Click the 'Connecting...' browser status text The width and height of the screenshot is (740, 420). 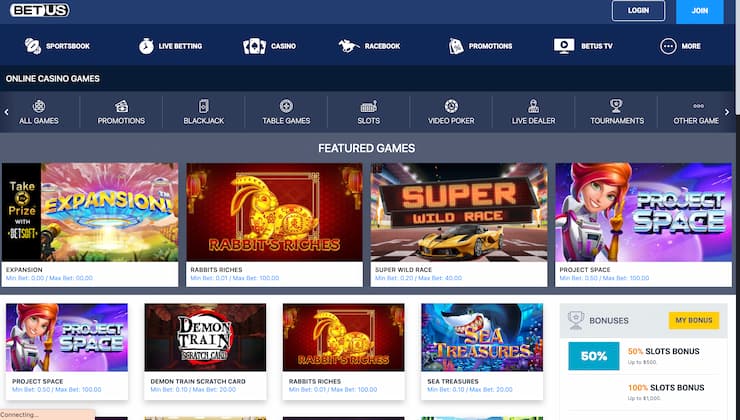click(19, 415)
